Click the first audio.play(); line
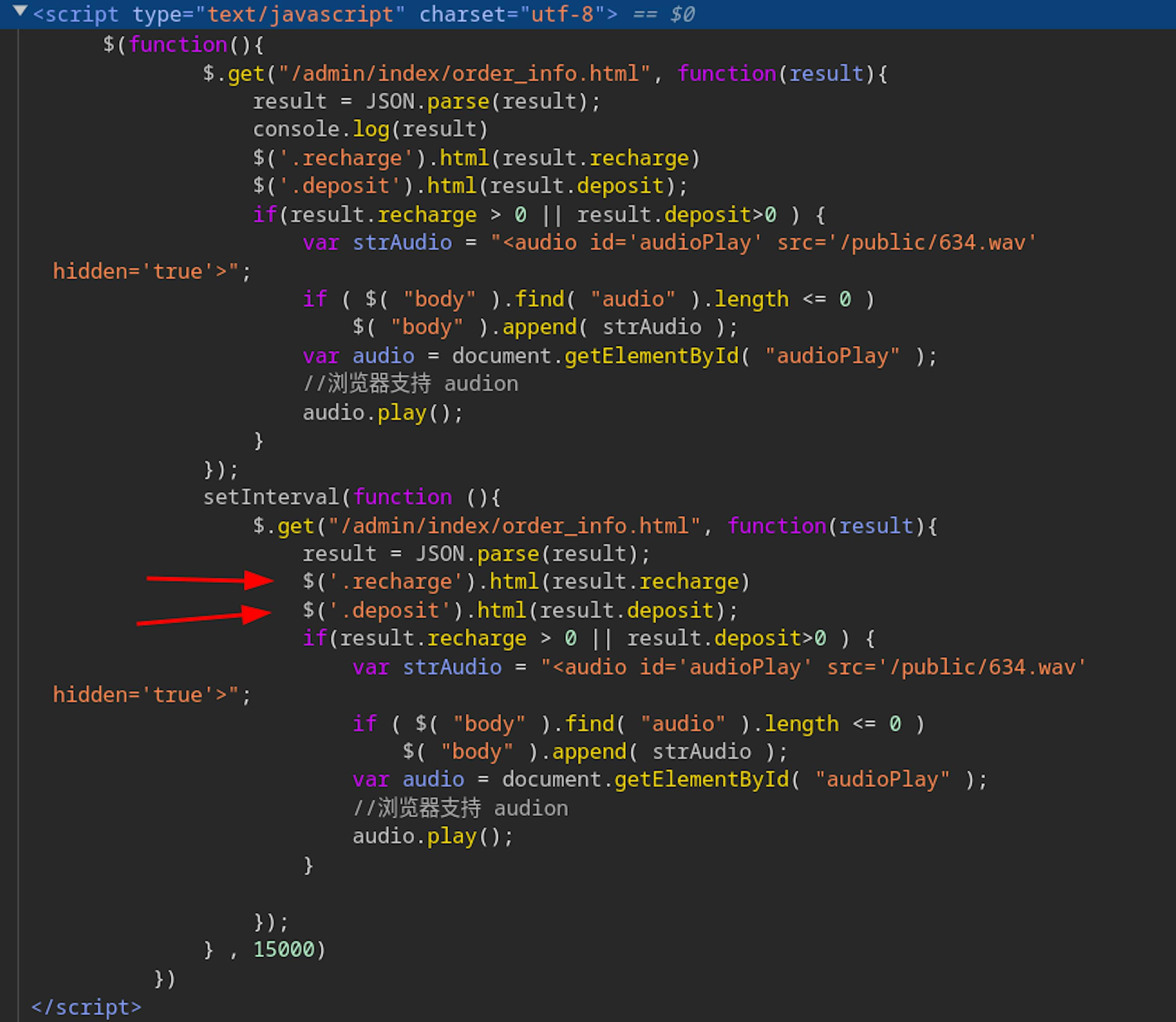Screen dimensions: 1176x1022 click(x=383, y=412)
